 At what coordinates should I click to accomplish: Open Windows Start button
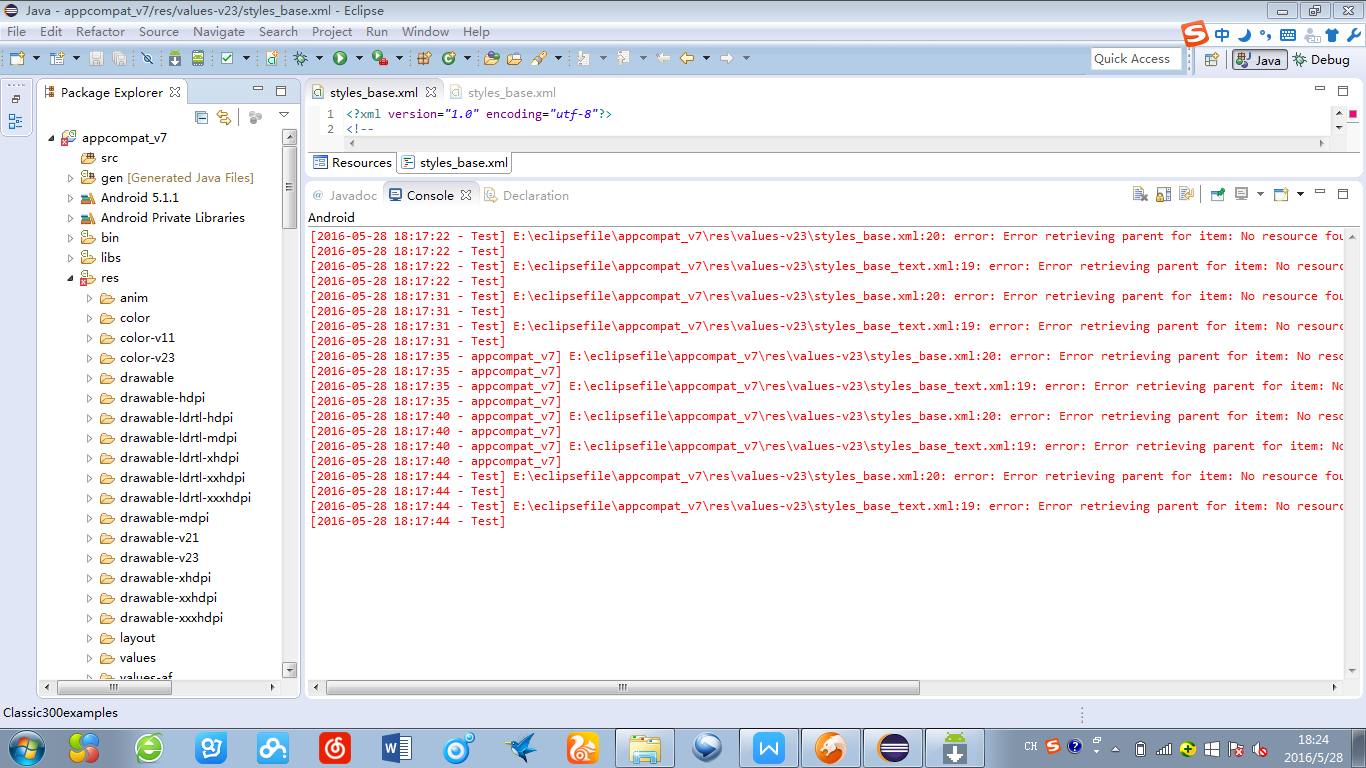click(26, 748)
